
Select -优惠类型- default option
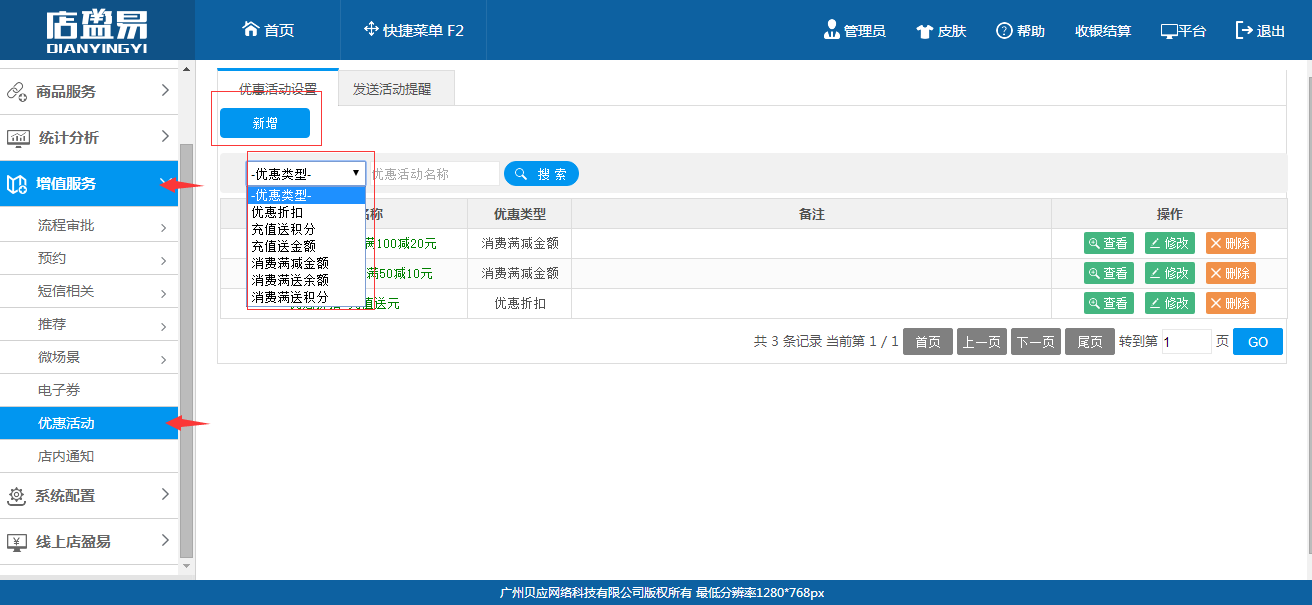[306, 195]
